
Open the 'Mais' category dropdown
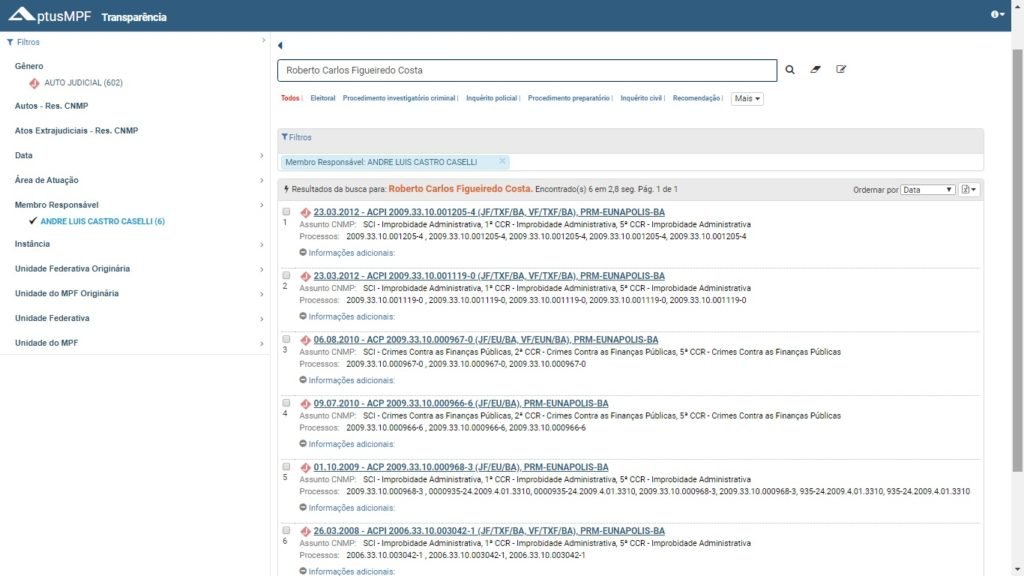tap(747, 99)
